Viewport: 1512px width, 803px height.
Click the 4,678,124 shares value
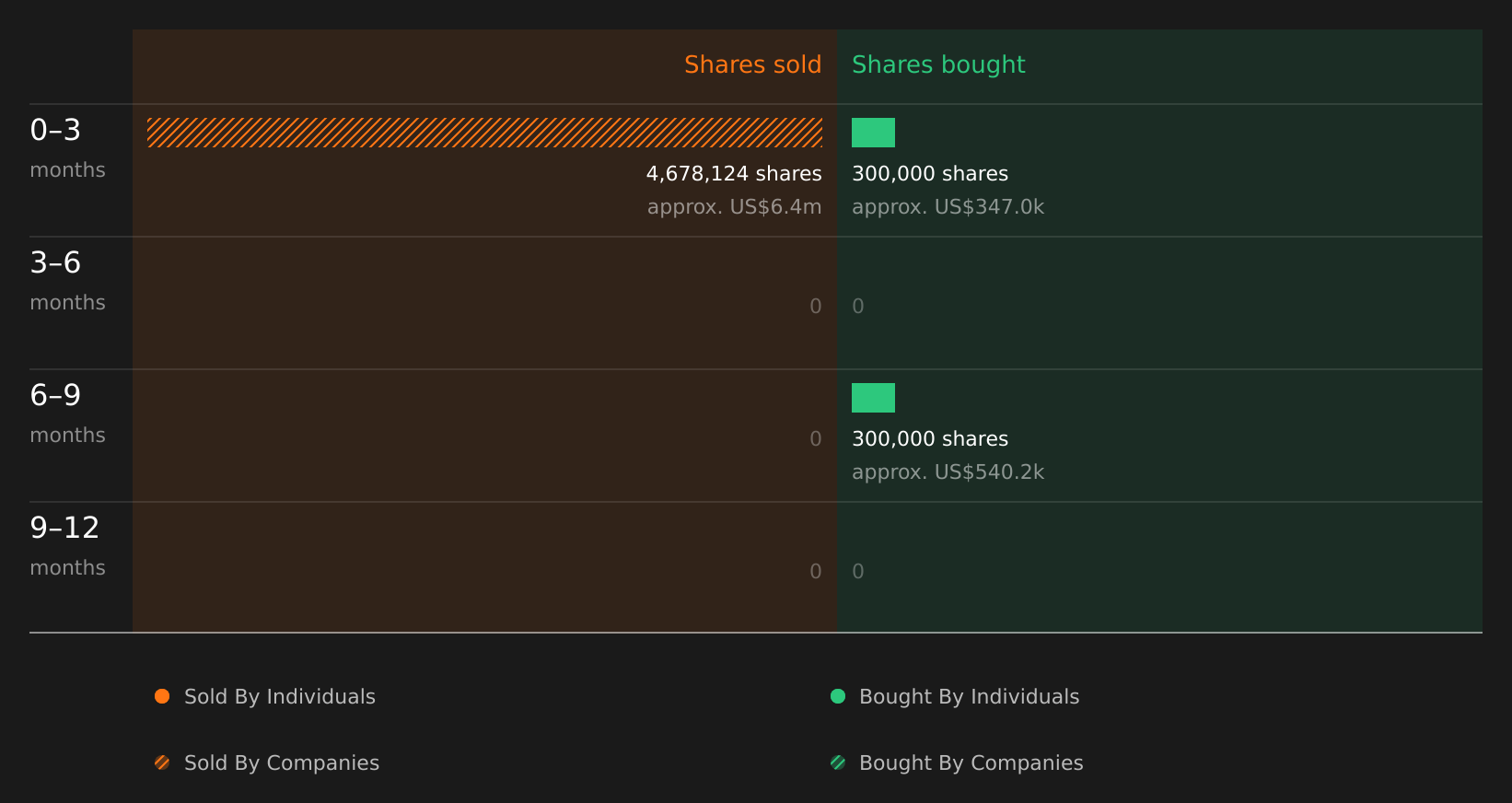pos(734,174)
